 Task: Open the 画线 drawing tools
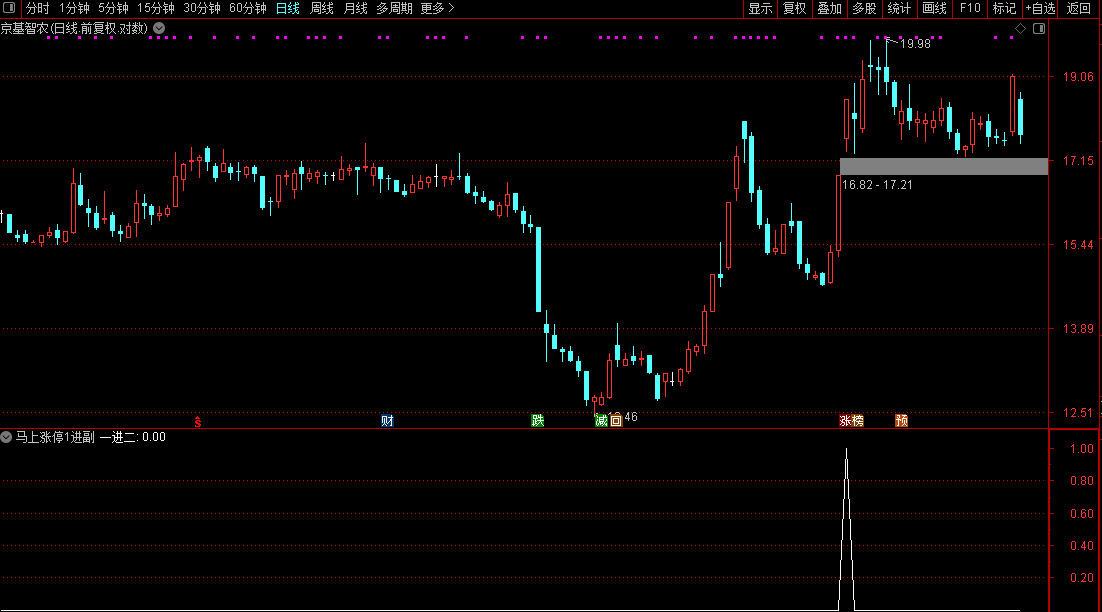point(934,8)
